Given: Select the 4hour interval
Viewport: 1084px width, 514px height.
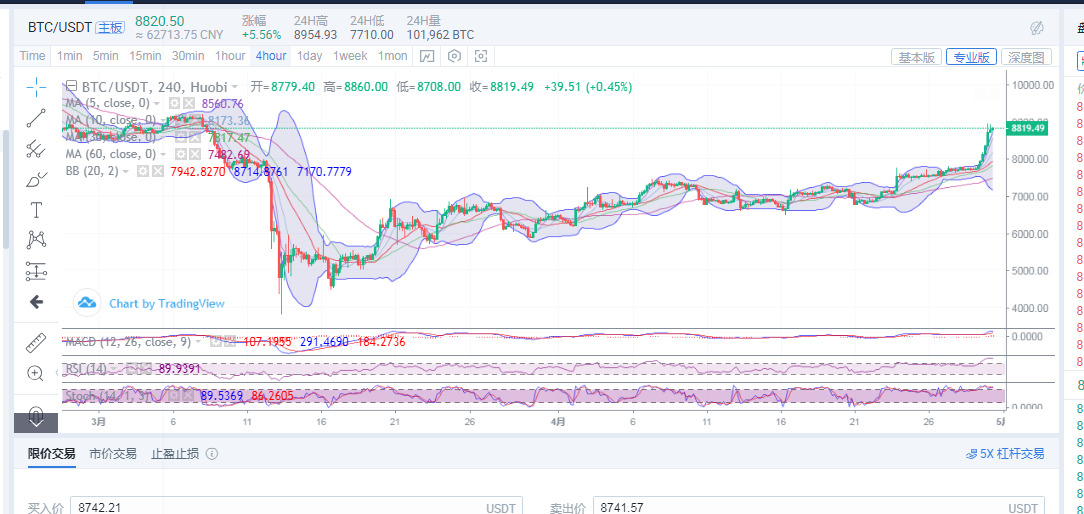Looking at the screenshot, I should [x=270, y=56].
